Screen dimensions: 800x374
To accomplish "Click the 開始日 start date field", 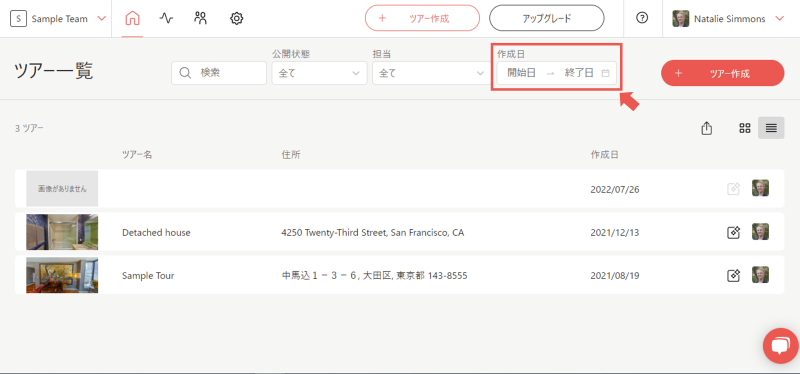I will (521, 73).
